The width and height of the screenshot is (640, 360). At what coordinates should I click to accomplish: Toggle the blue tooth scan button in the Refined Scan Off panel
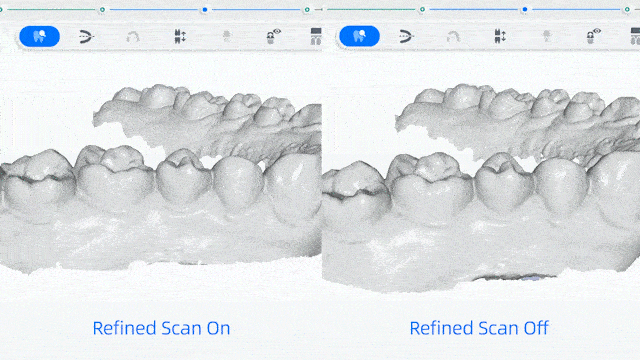pyautogui.click(x=360, y=36)
